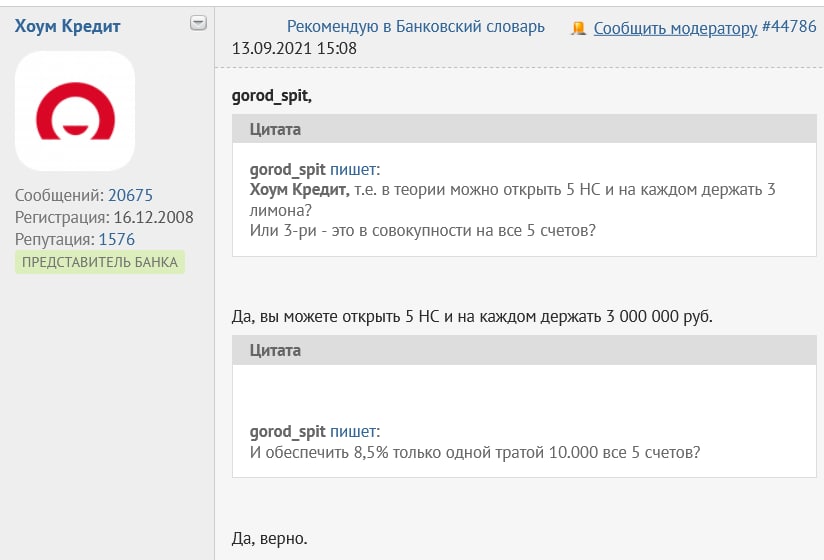Open post number #44786 link

tap(789, 26)
